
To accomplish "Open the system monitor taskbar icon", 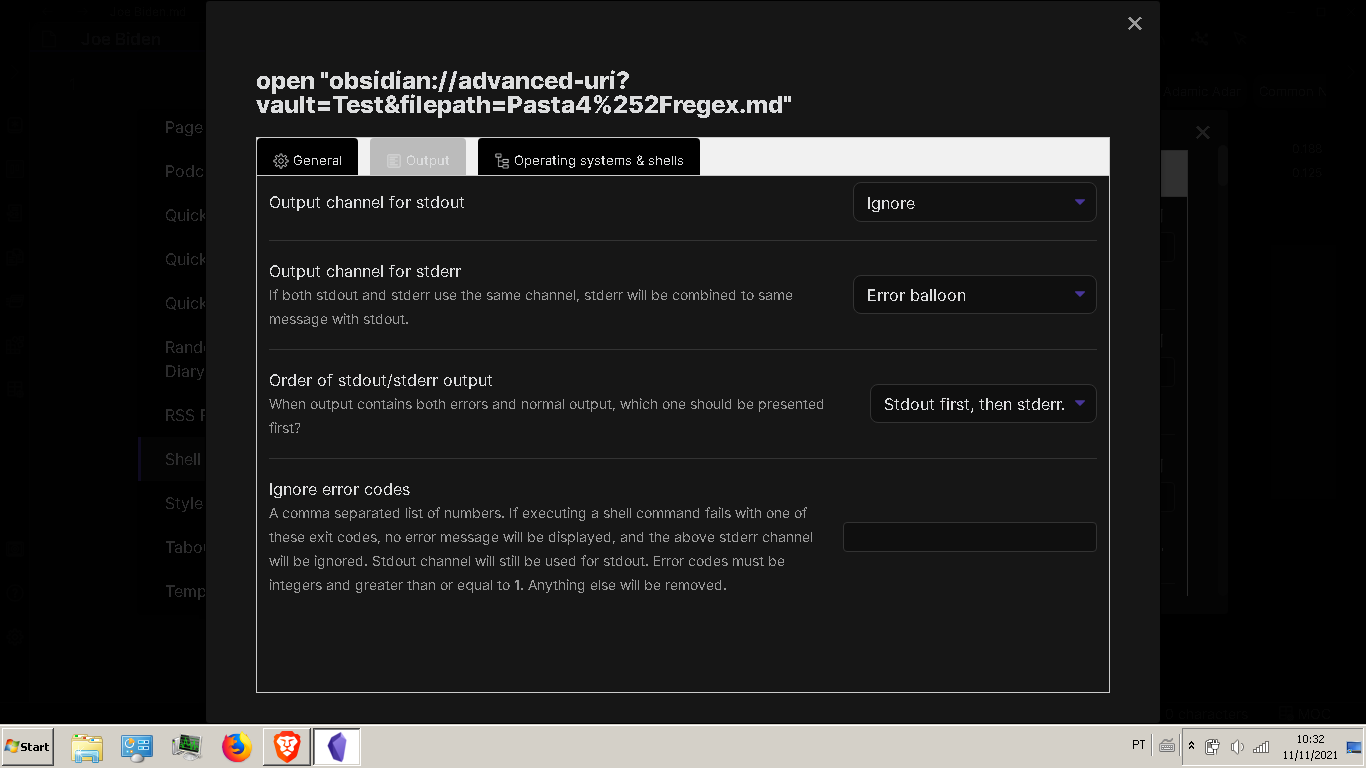I will click(187, 747).
